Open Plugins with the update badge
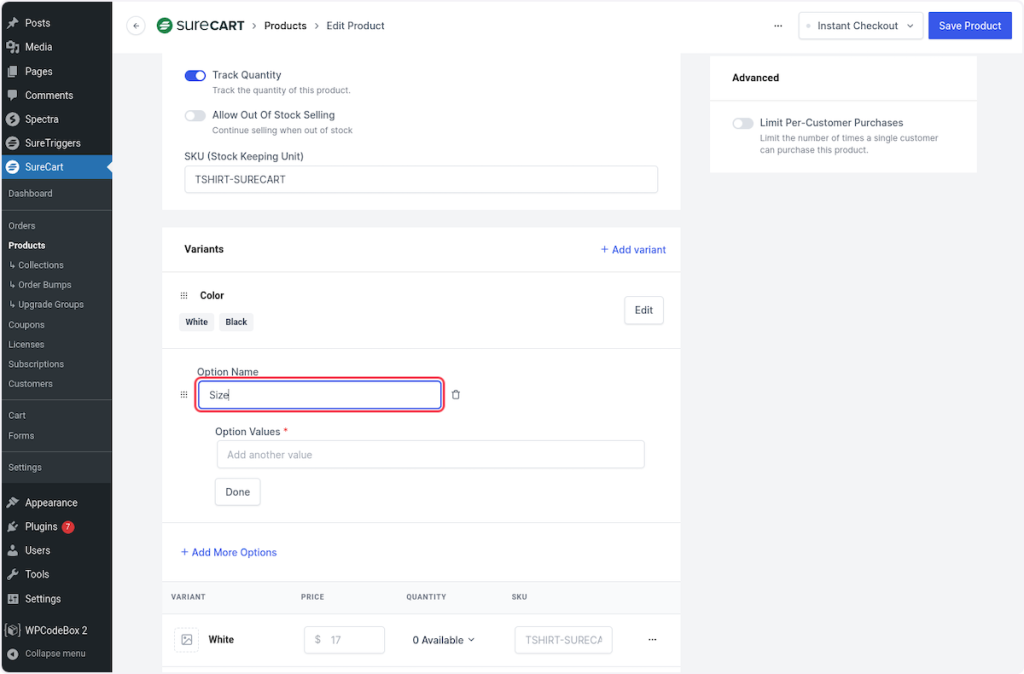 41,527
